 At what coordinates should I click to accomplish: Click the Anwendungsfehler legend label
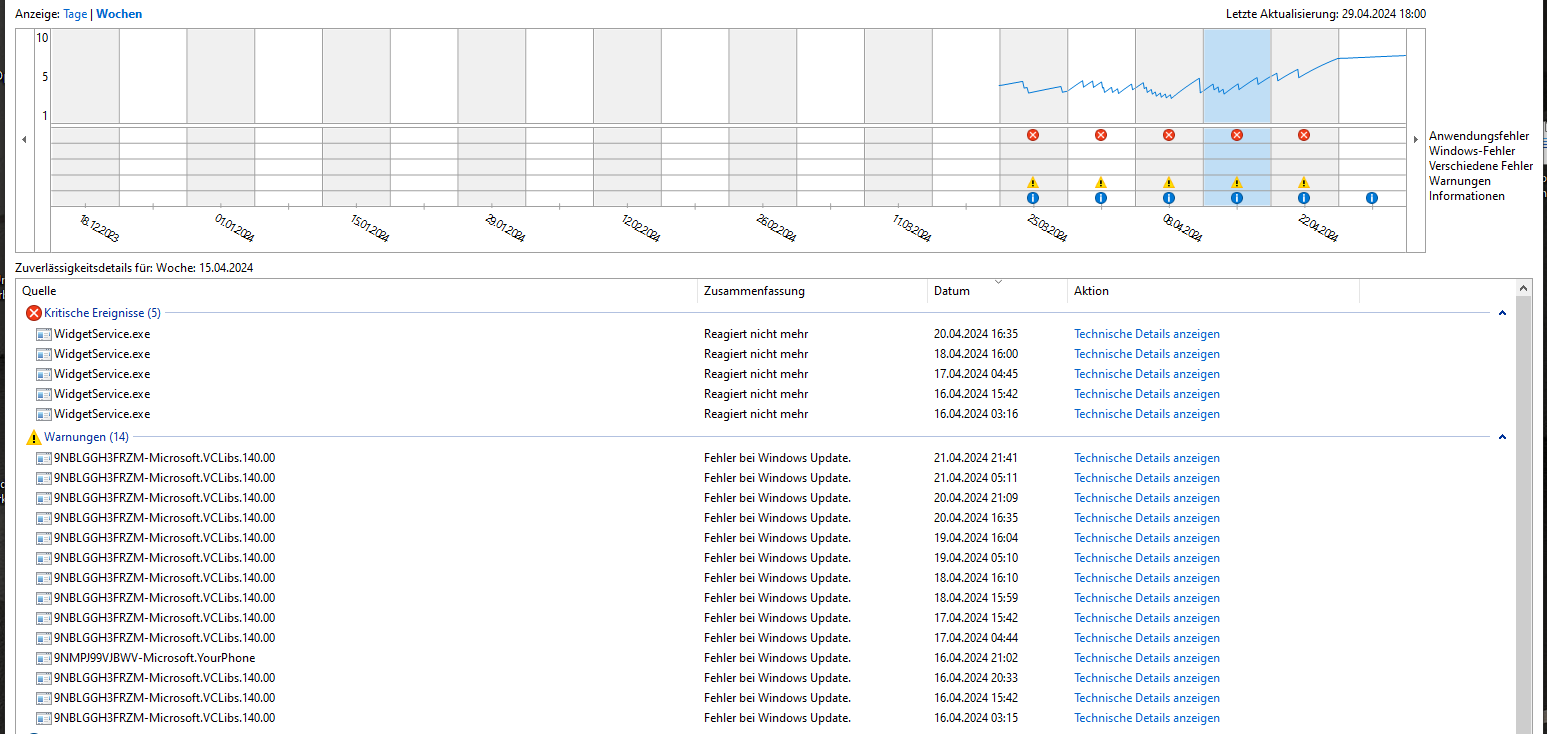tap(1479, 136)
